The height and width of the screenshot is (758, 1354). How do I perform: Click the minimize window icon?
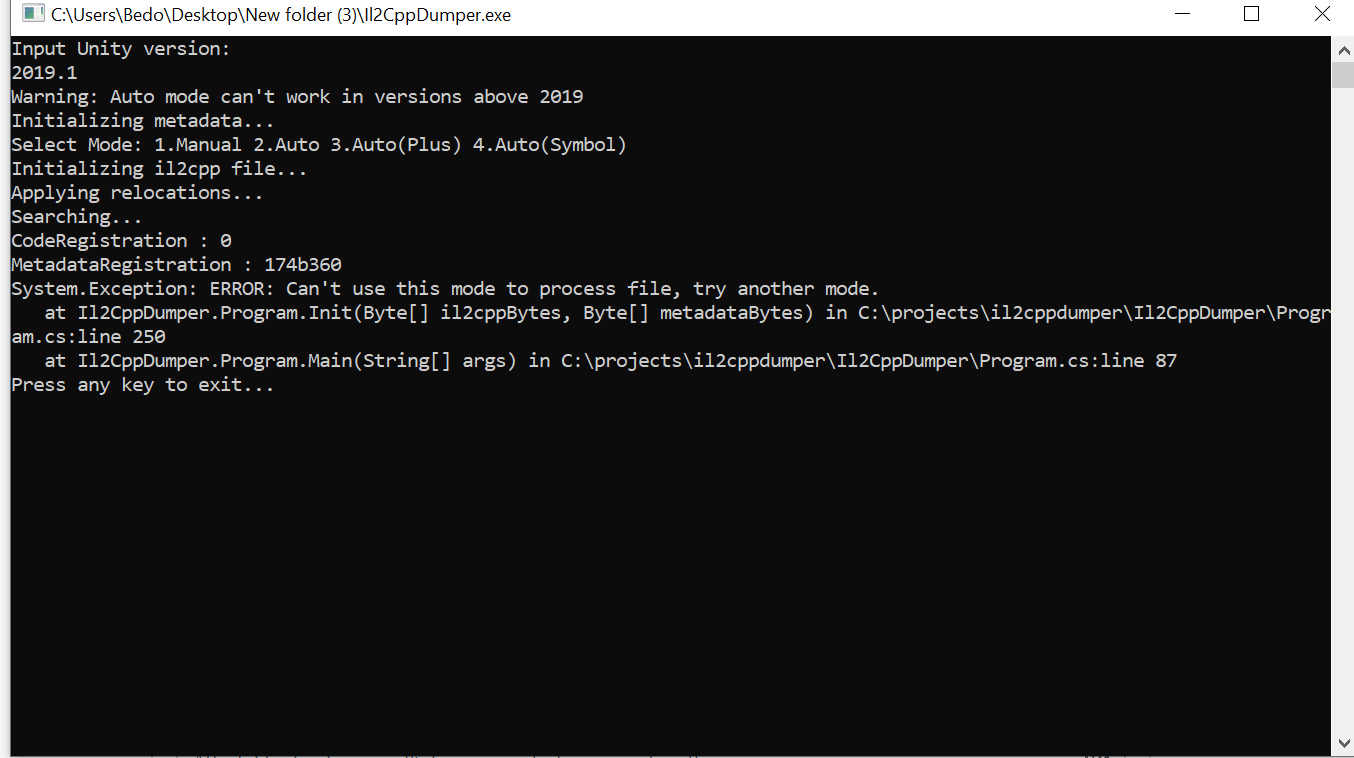(x=1181, y=14)
